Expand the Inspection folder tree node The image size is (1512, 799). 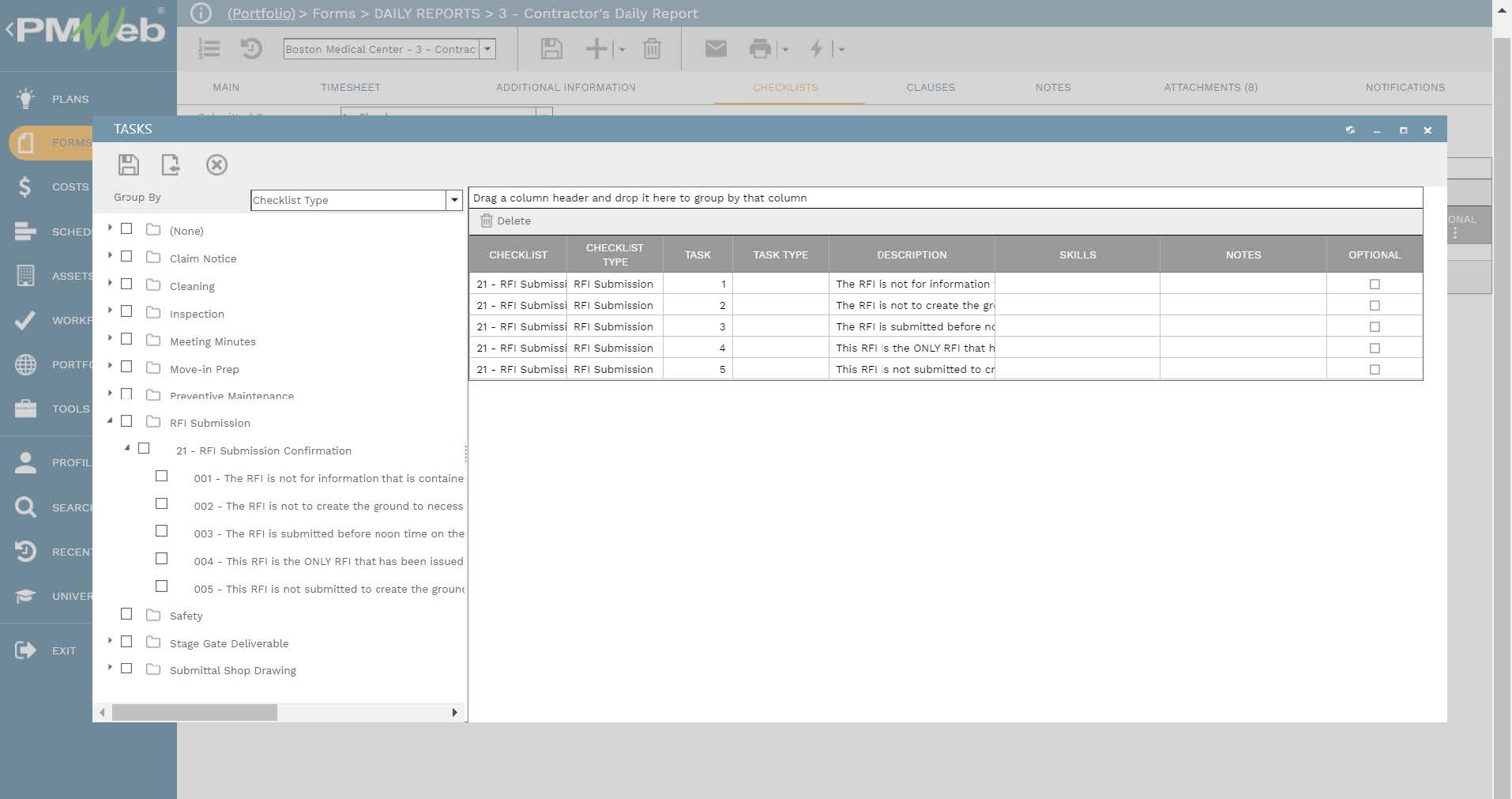[110, 311]
